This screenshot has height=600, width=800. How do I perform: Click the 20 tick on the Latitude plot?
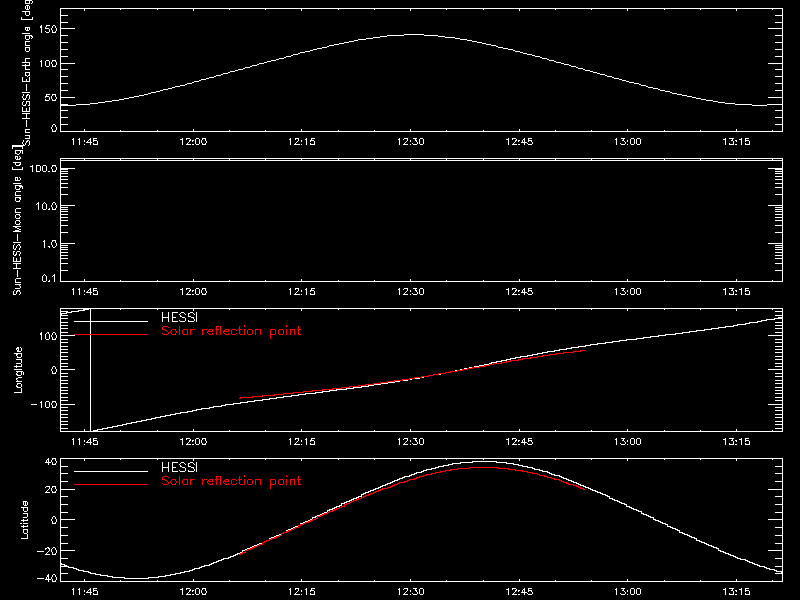pyautogui.click(x=51, y=490)
